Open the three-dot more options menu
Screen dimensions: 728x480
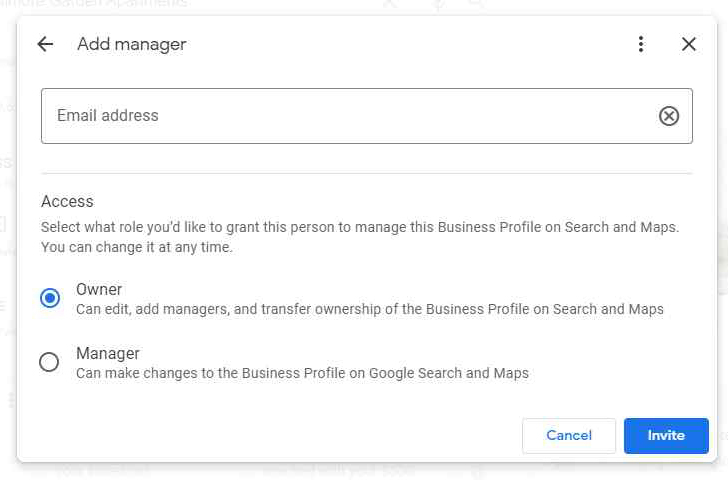(x=641, y=44)
